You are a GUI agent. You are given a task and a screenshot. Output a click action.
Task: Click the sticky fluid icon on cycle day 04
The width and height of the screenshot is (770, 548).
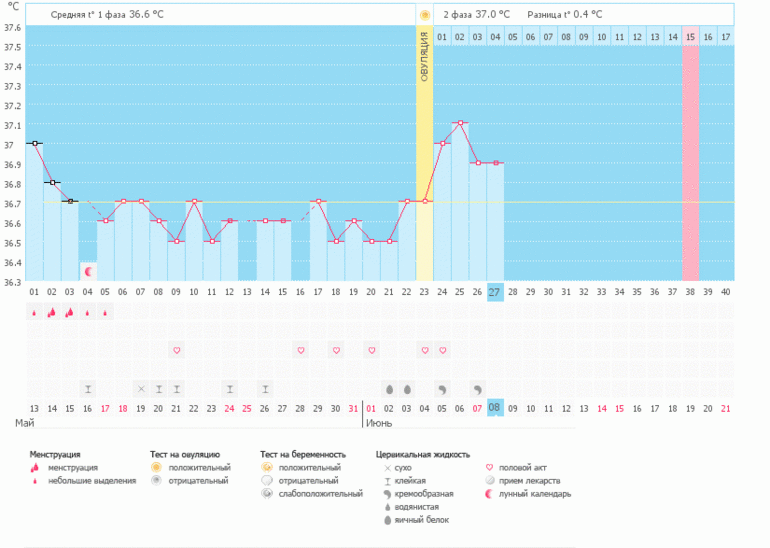(x=88, y=388)
